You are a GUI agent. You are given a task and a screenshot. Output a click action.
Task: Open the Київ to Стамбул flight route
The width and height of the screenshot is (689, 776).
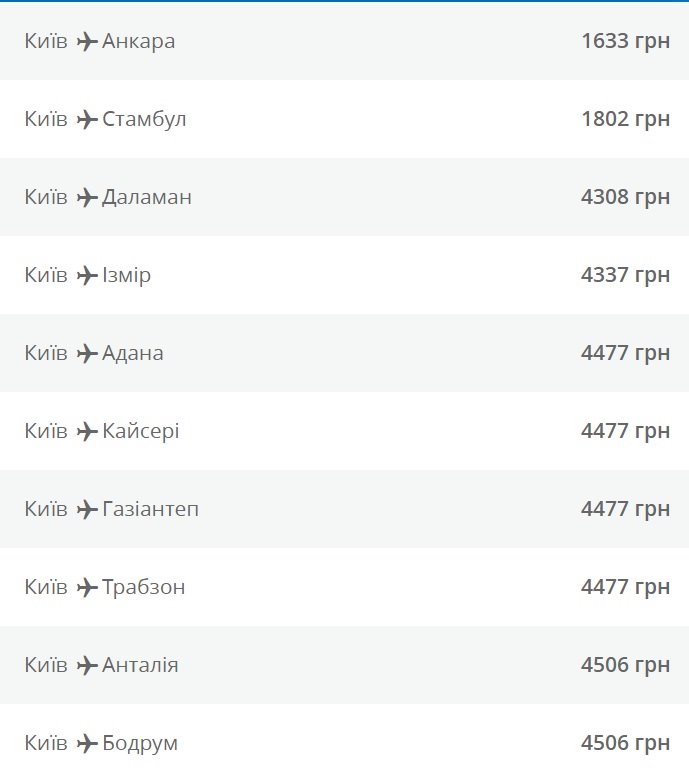pos(105,120)
